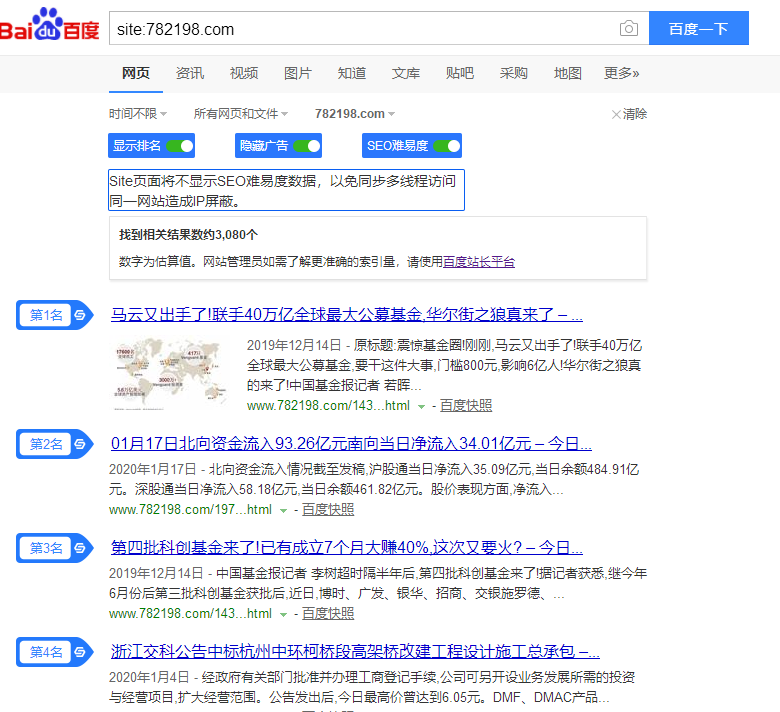Open camera image search icon
The image size is (780, 712).
pos(629,28)
